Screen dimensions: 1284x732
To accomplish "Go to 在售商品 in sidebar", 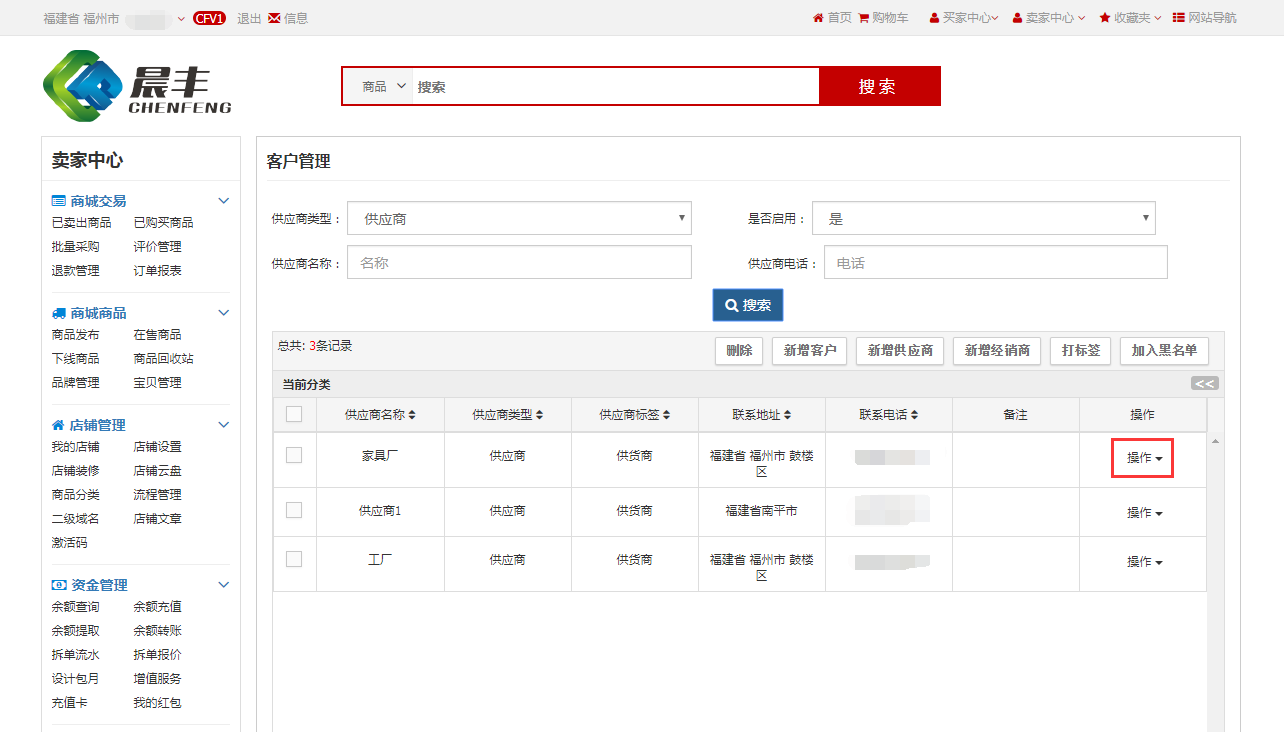I will click(157, 335).
